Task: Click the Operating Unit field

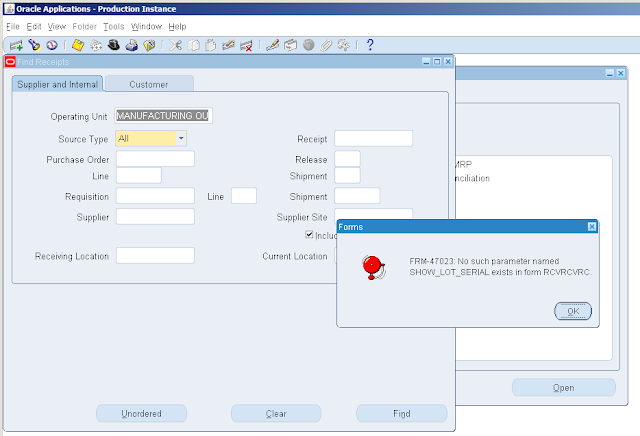Action: point(163,116)
